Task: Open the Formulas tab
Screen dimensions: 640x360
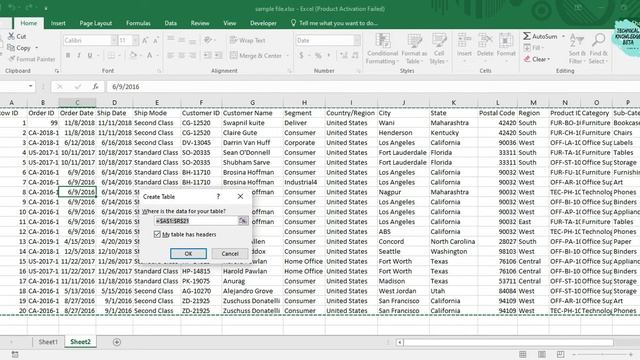Action: (138, 23)
